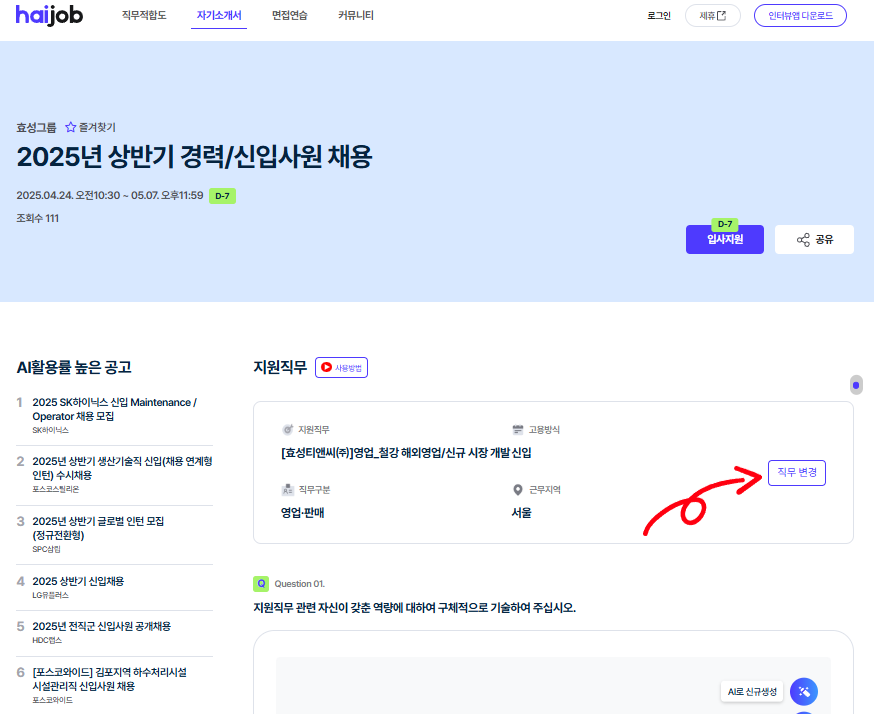Click the page scroll indicator on the right edge

(856, 385)
